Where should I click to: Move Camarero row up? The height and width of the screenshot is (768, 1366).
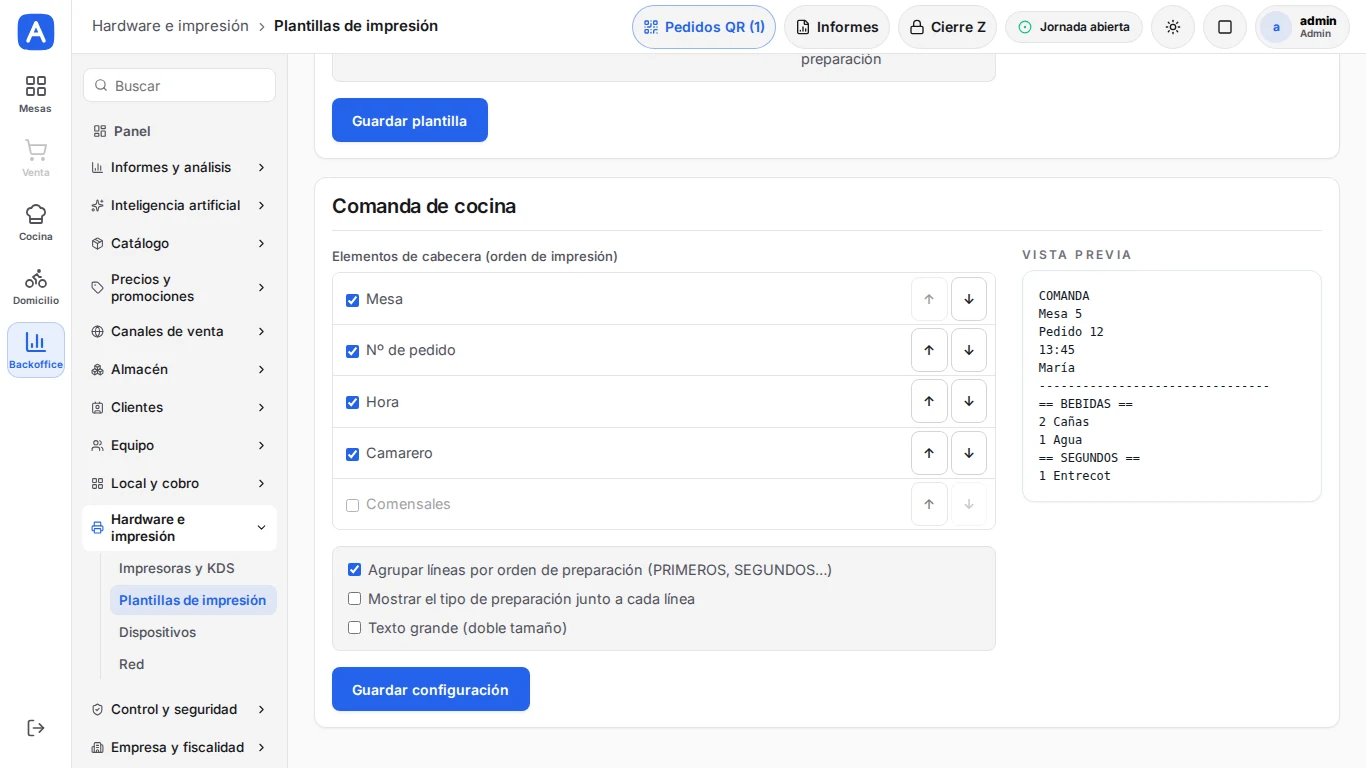click(x=929, y=453)
